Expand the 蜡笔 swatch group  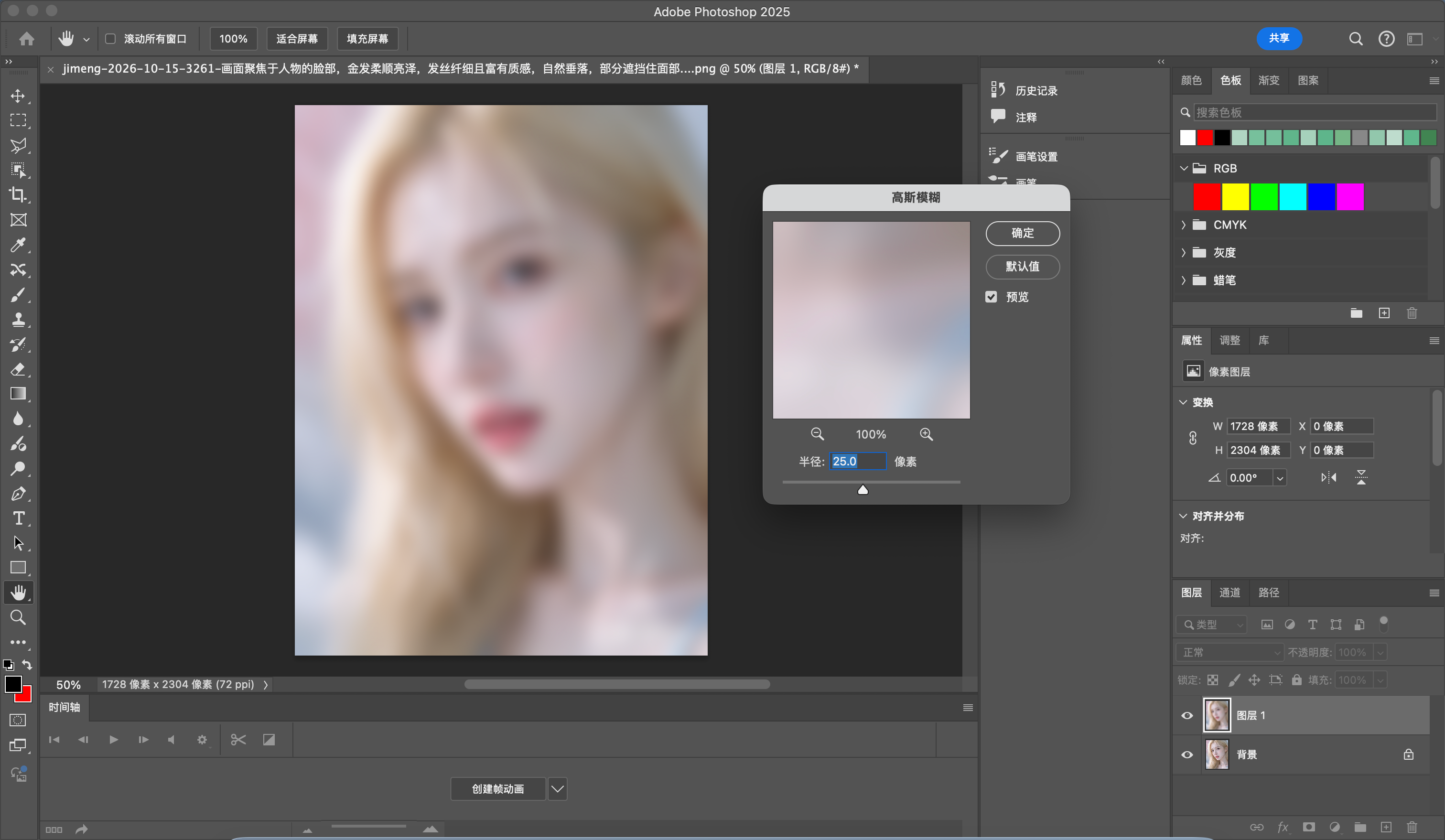[1184, 280]
